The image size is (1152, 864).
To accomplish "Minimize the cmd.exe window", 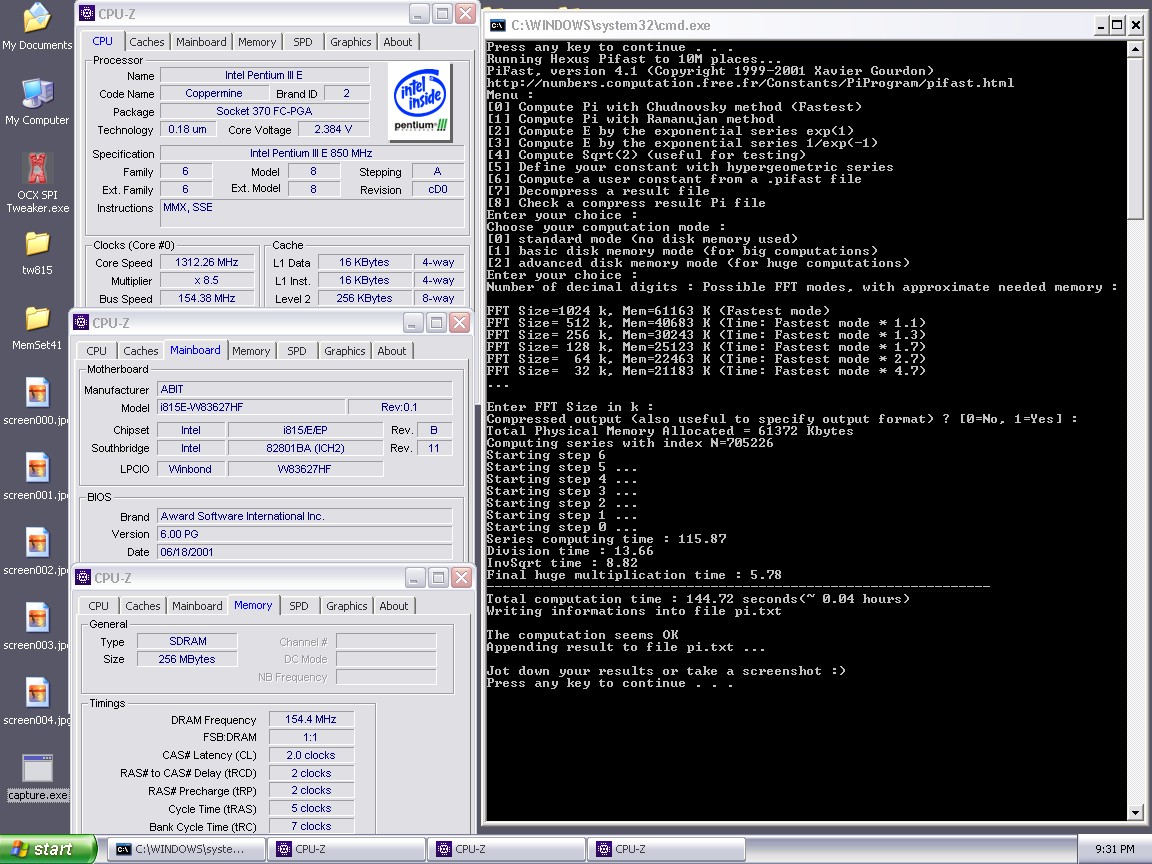I will 1101,26.
